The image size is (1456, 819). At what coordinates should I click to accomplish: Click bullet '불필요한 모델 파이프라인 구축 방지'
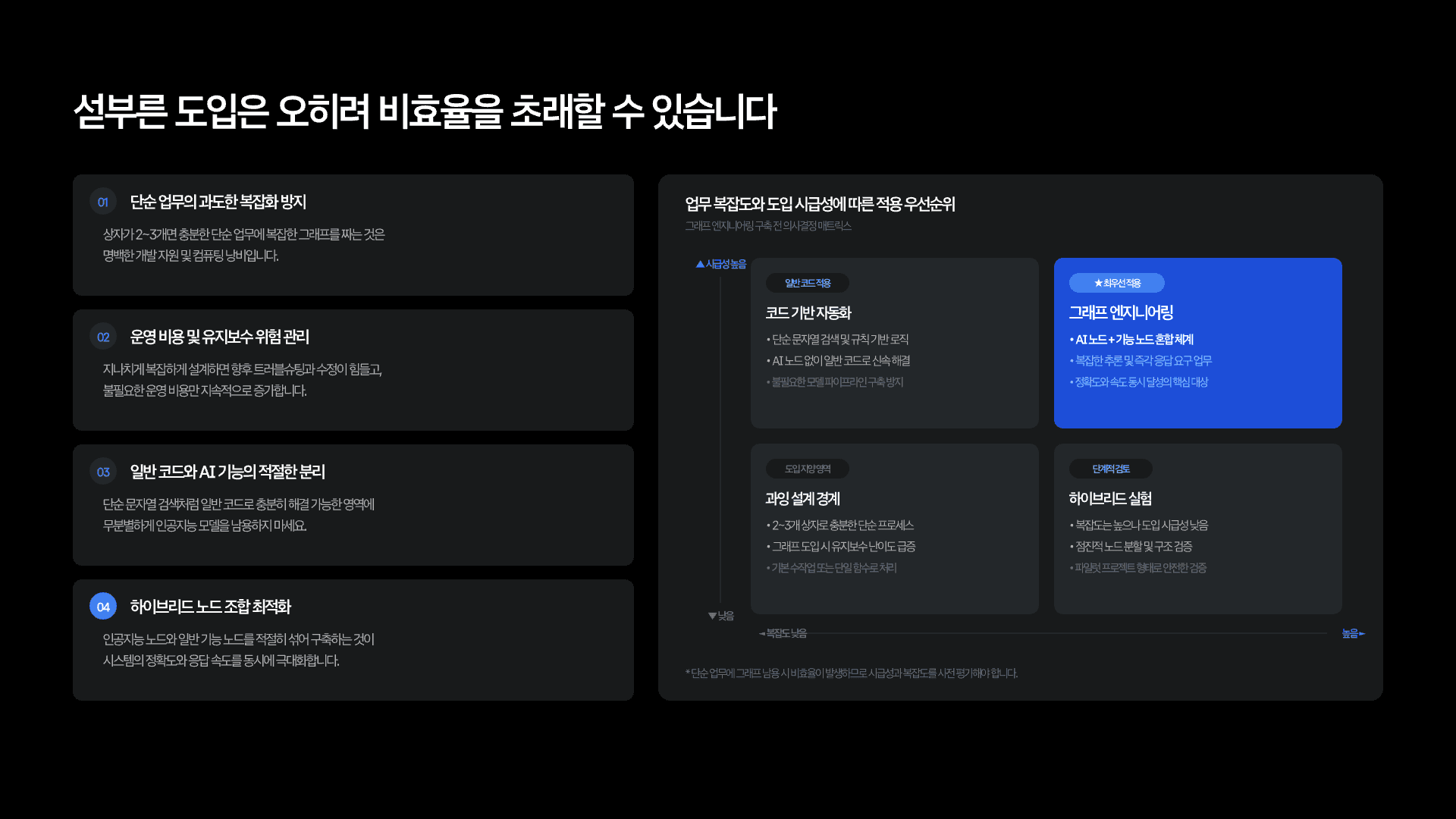tap(835, 382)
